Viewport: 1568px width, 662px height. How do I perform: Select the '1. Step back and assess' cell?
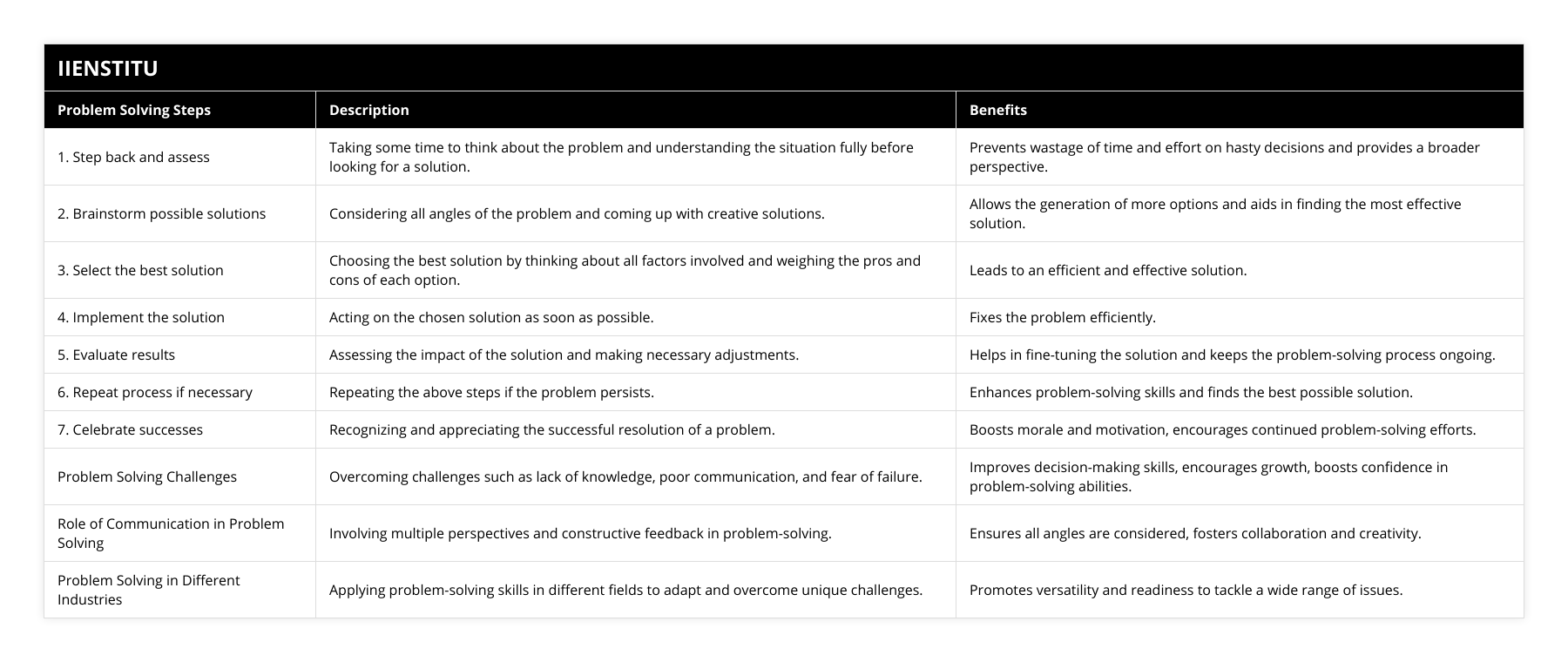point(133,157)
